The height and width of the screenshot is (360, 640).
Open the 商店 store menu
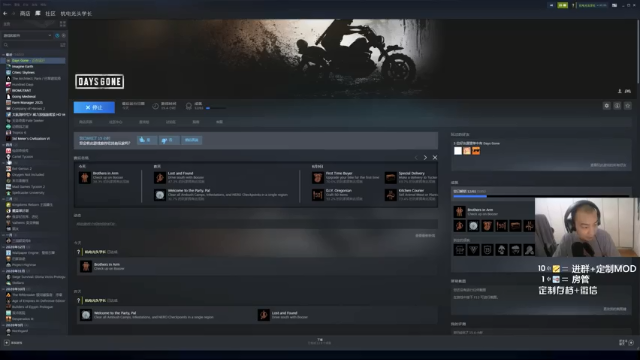(x=25, y=13)
